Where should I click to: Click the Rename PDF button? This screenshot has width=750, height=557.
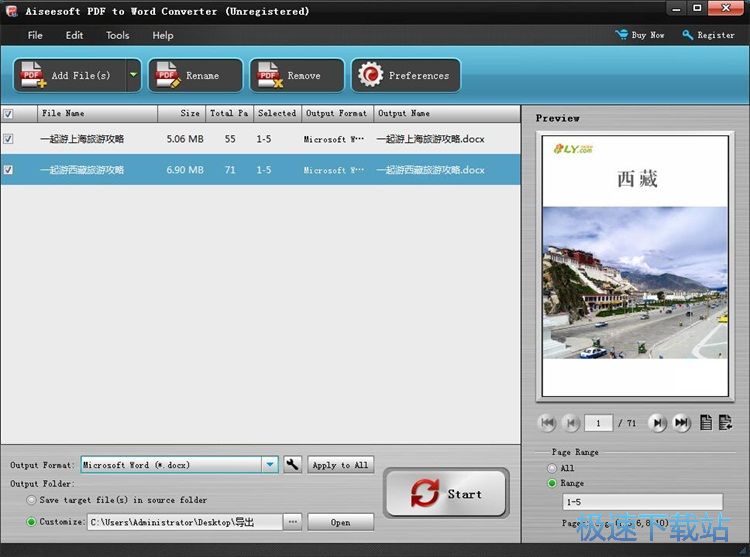tap(195, 75)
